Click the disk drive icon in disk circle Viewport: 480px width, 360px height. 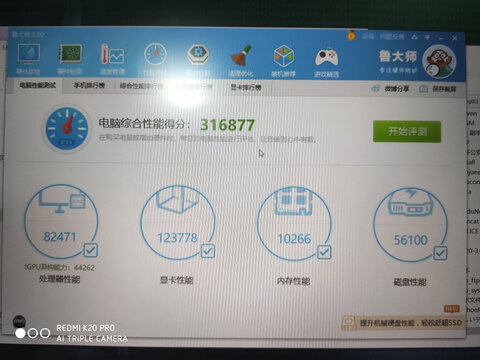tap(410, 202)
